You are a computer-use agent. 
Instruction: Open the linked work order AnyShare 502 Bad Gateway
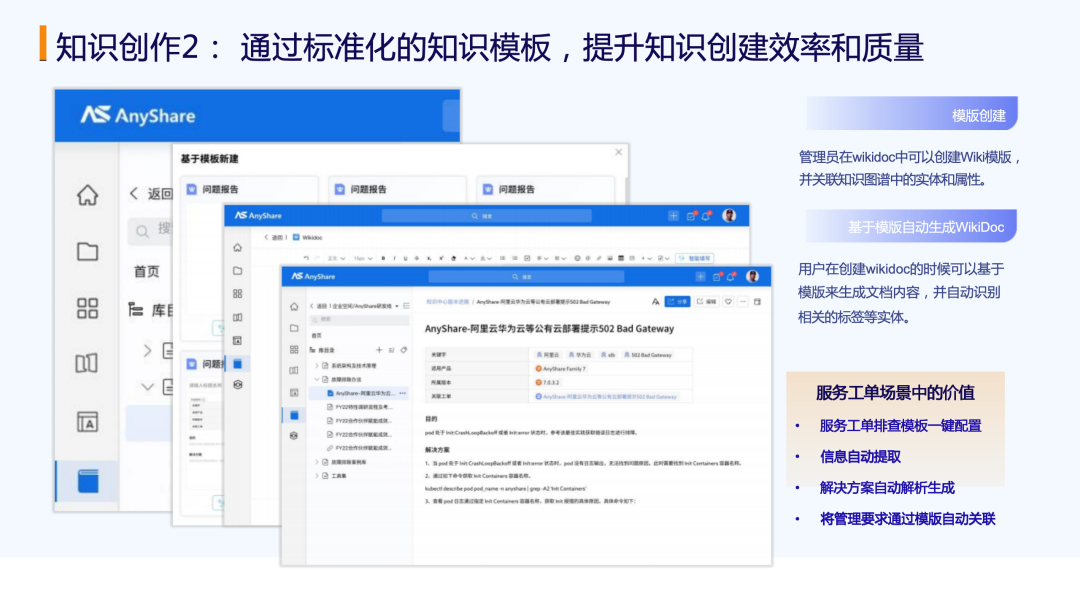[606, 397]
